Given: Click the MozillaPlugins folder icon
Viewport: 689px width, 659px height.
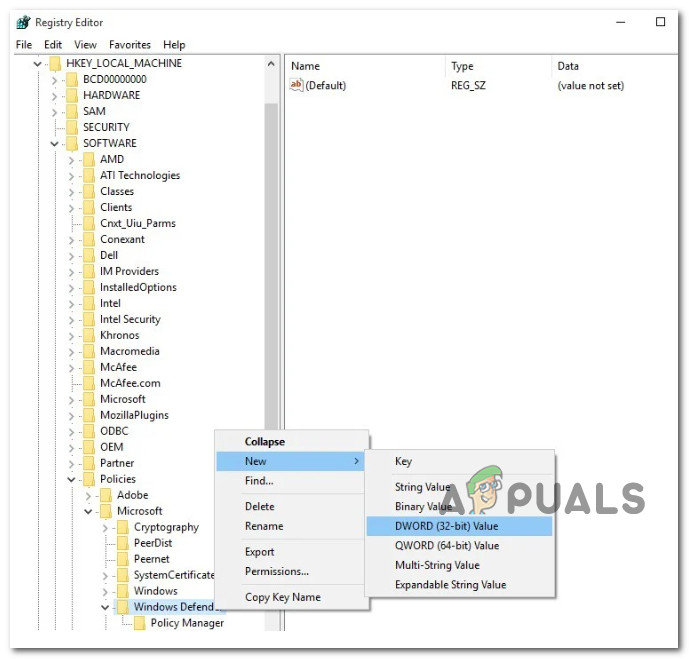Looking at the screenshot, I should (89, 415).
